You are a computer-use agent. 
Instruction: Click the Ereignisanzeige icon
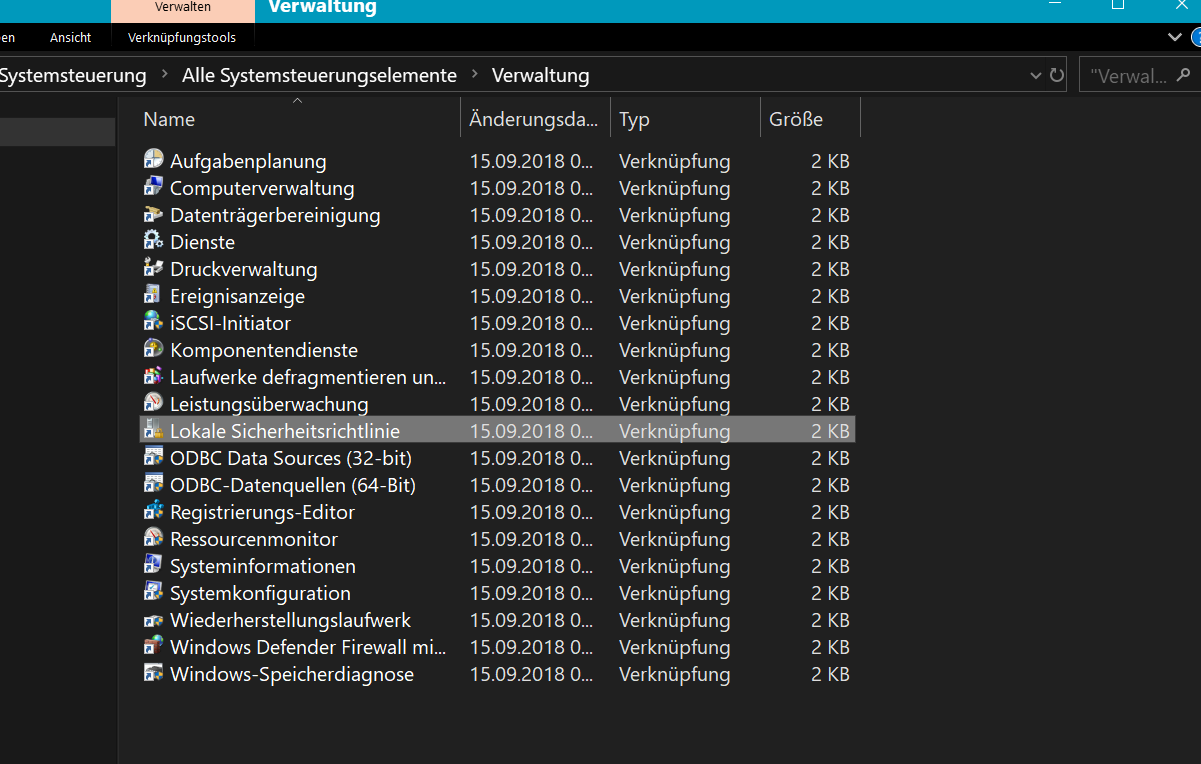pos(153,294)
